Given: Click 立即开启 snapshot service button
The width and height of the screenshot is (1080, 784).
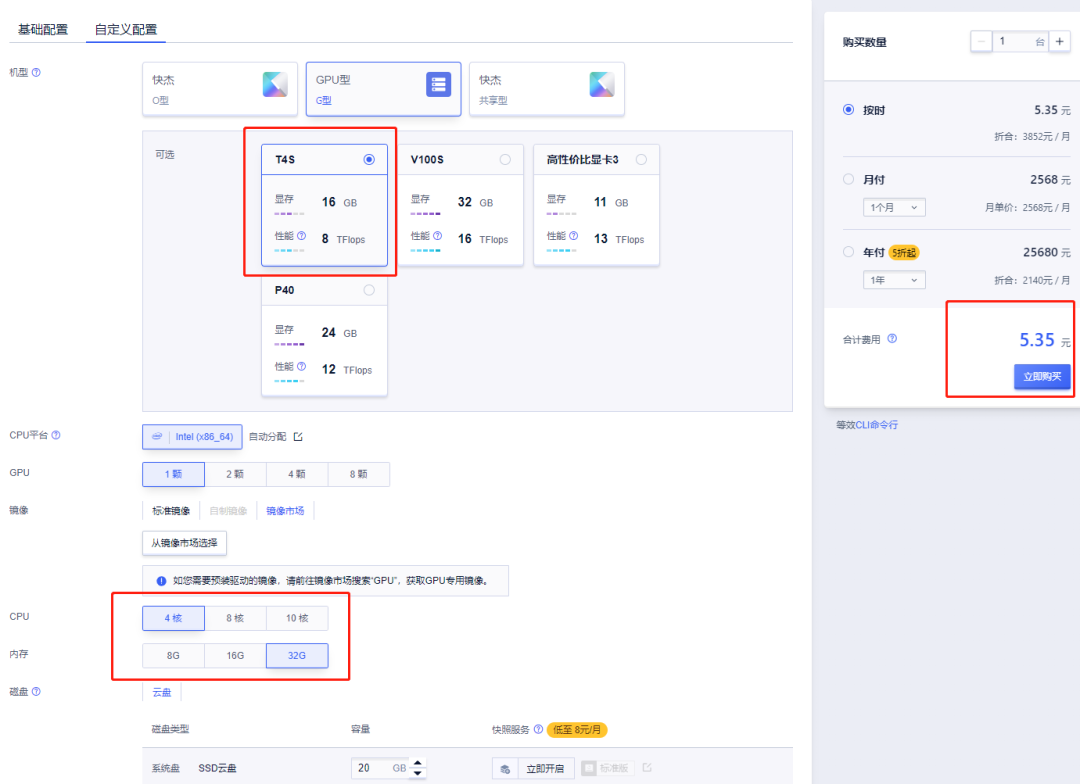Looking at the screenshot, I should pos(546,768).
